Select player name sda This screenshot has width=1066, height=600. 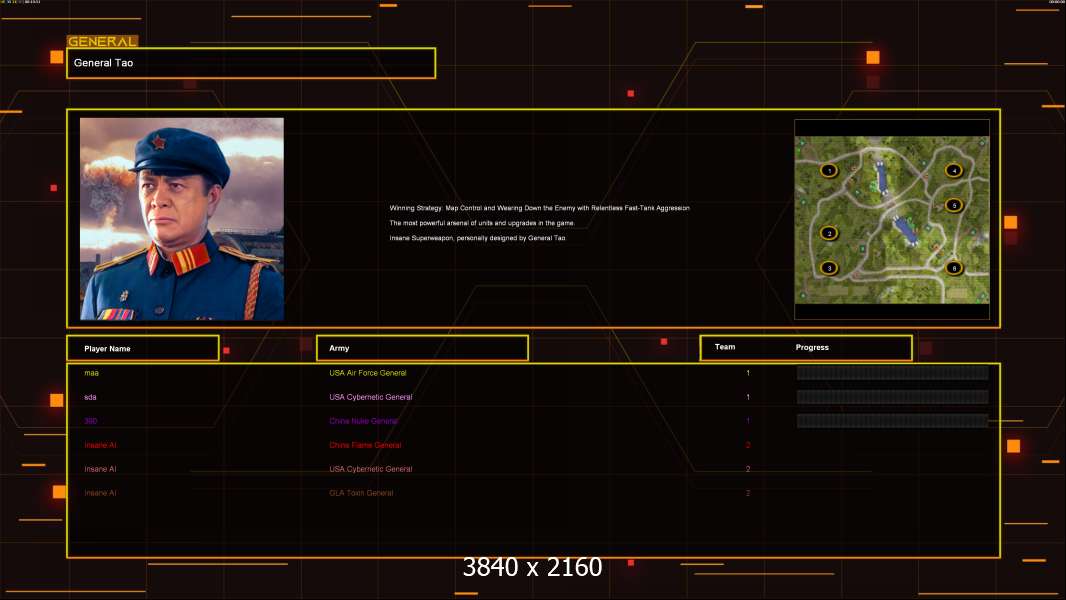pos(90,397)
